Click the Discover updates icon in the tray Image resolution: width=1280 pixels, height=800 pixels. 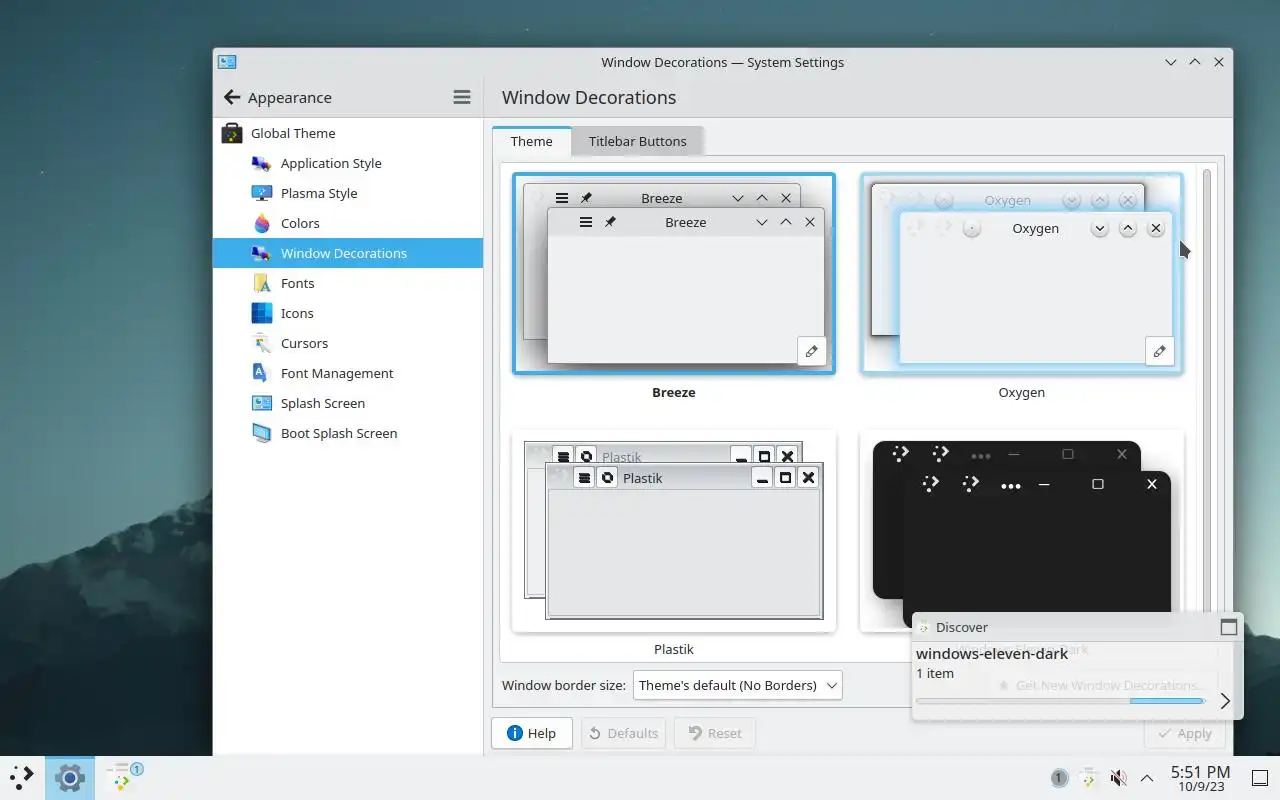point(1088,778)
